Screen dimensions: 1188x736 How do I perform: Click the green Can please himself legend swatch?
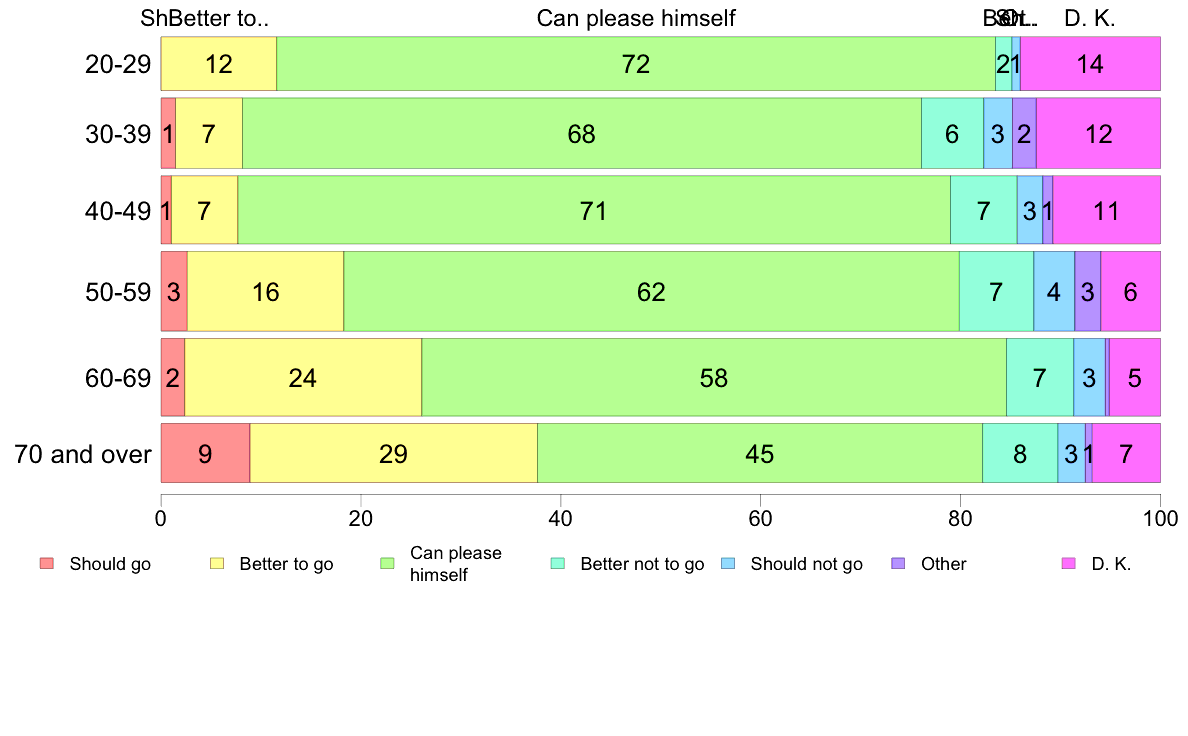[387, 563]
